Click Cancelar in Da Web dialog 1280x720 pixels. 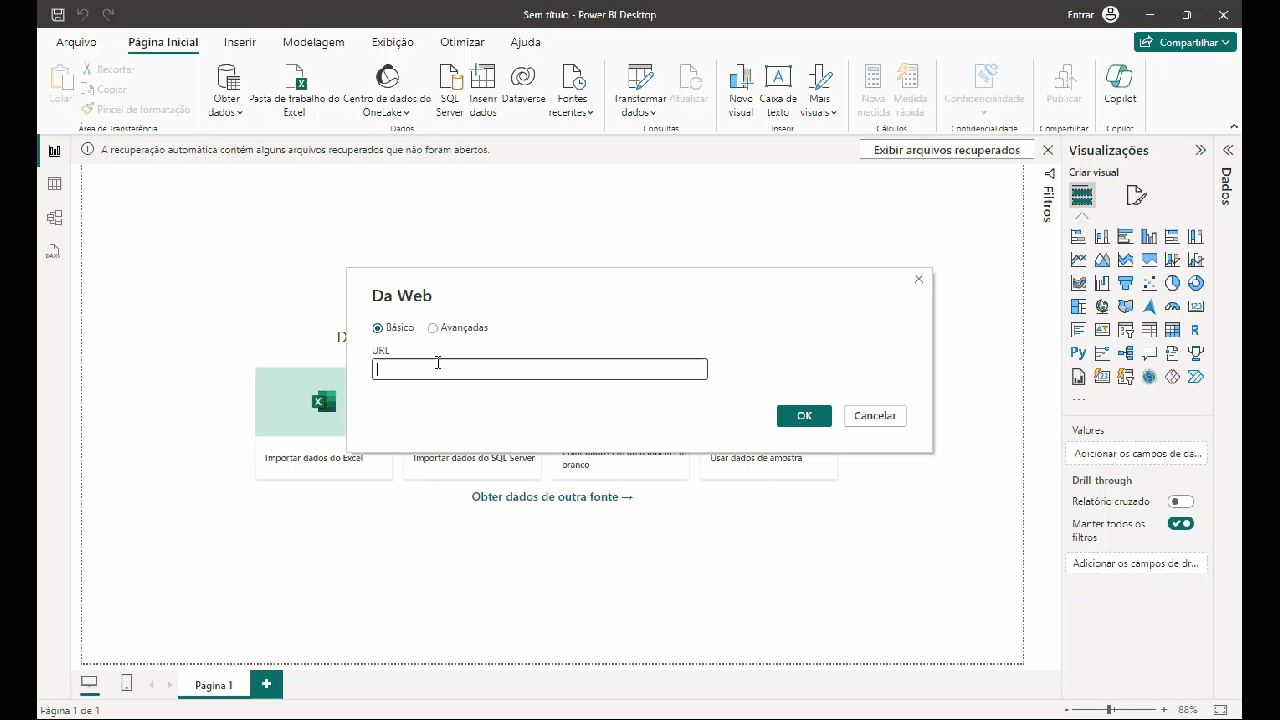click(x=875, y=416)
